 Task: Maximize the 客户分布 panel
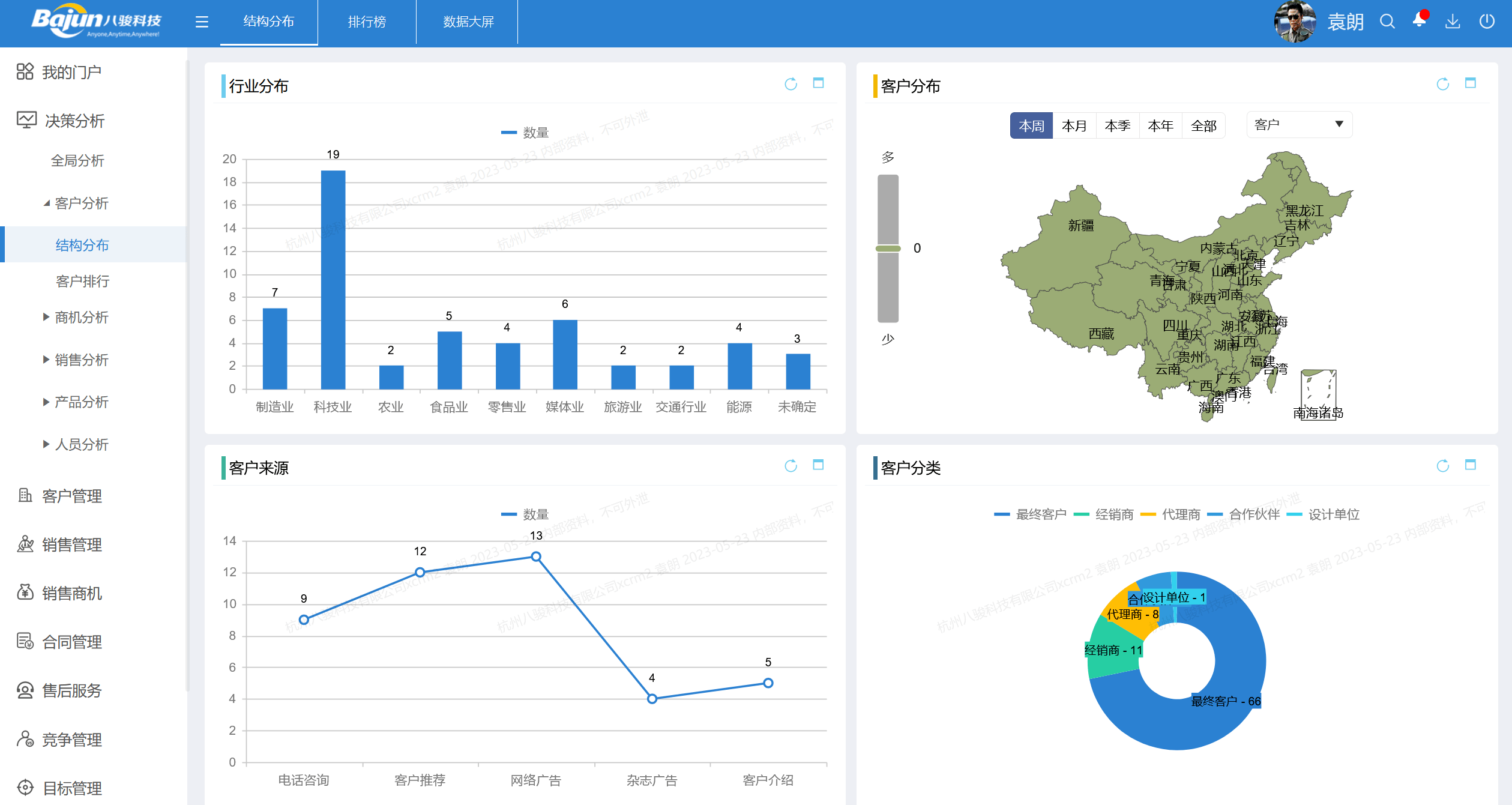pos(1470,83)
